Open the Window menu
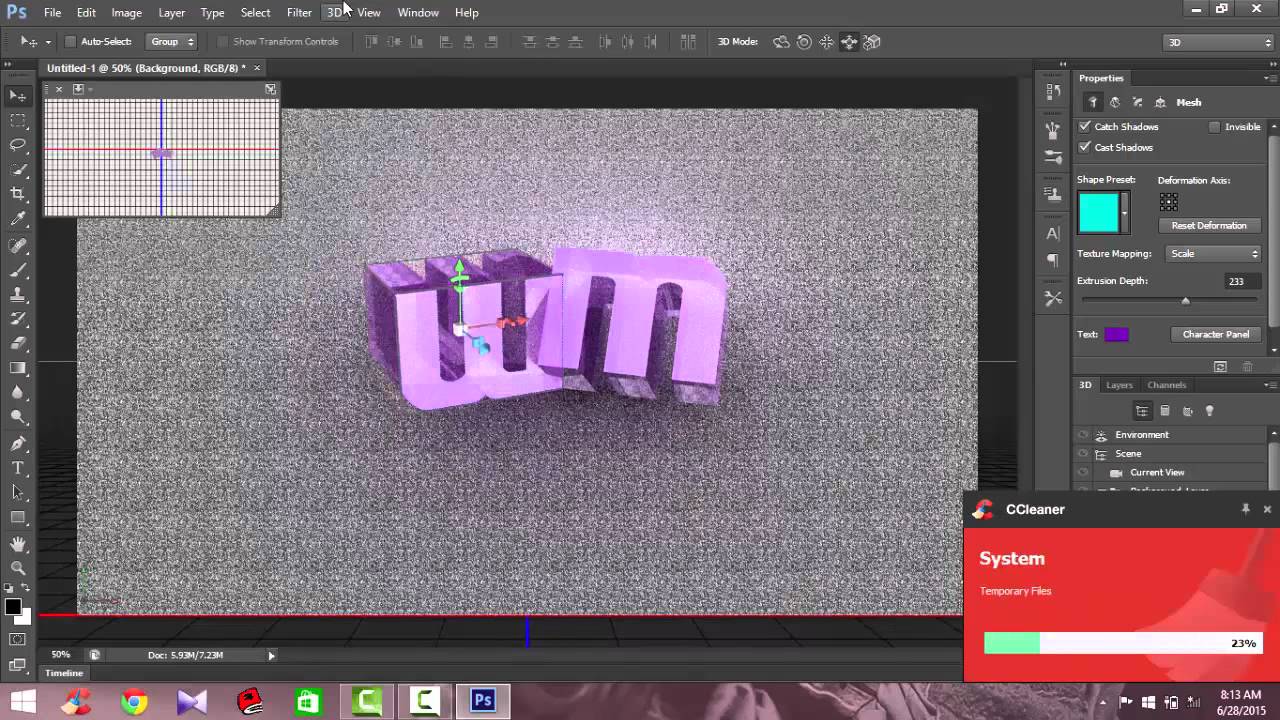 pos(418,12)
